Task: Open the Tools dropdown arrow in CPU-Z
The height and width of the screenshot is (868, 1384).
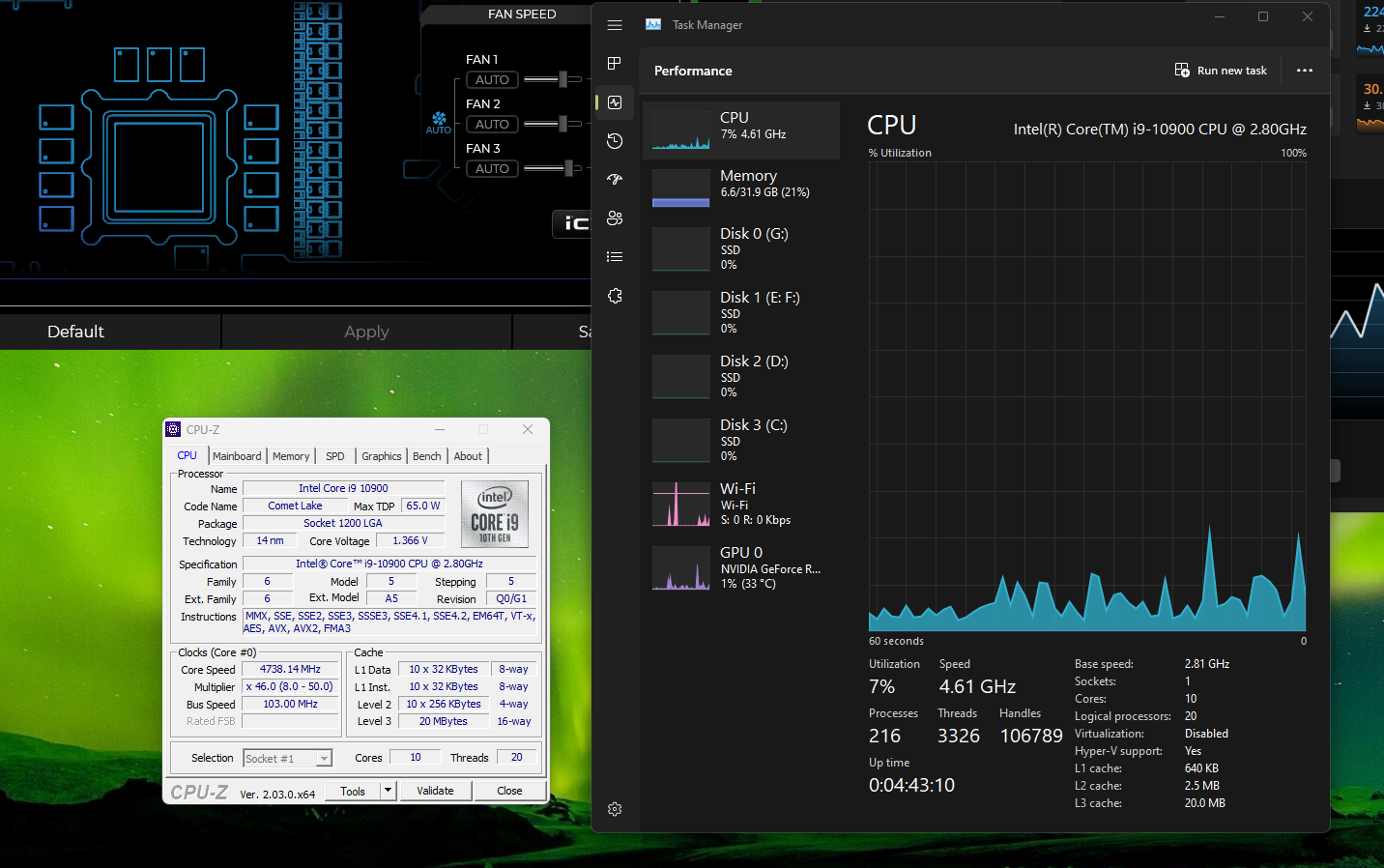Action: [388, 791]
